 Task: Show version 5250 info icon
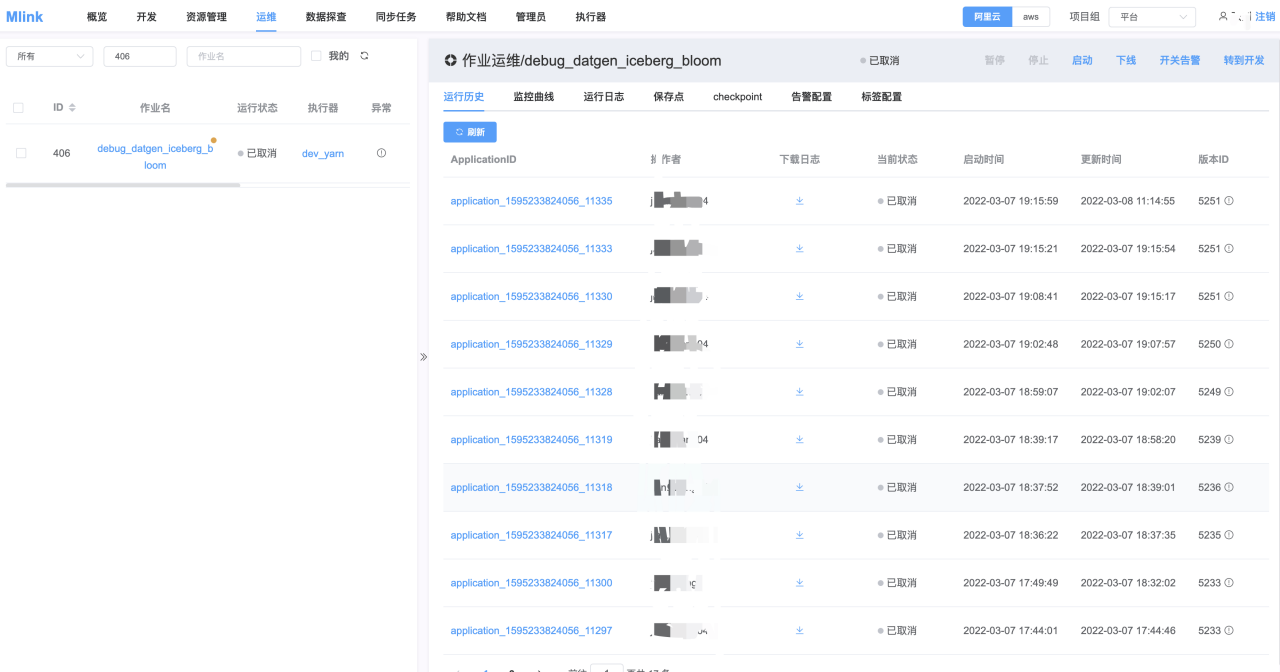pos(1229,344)
